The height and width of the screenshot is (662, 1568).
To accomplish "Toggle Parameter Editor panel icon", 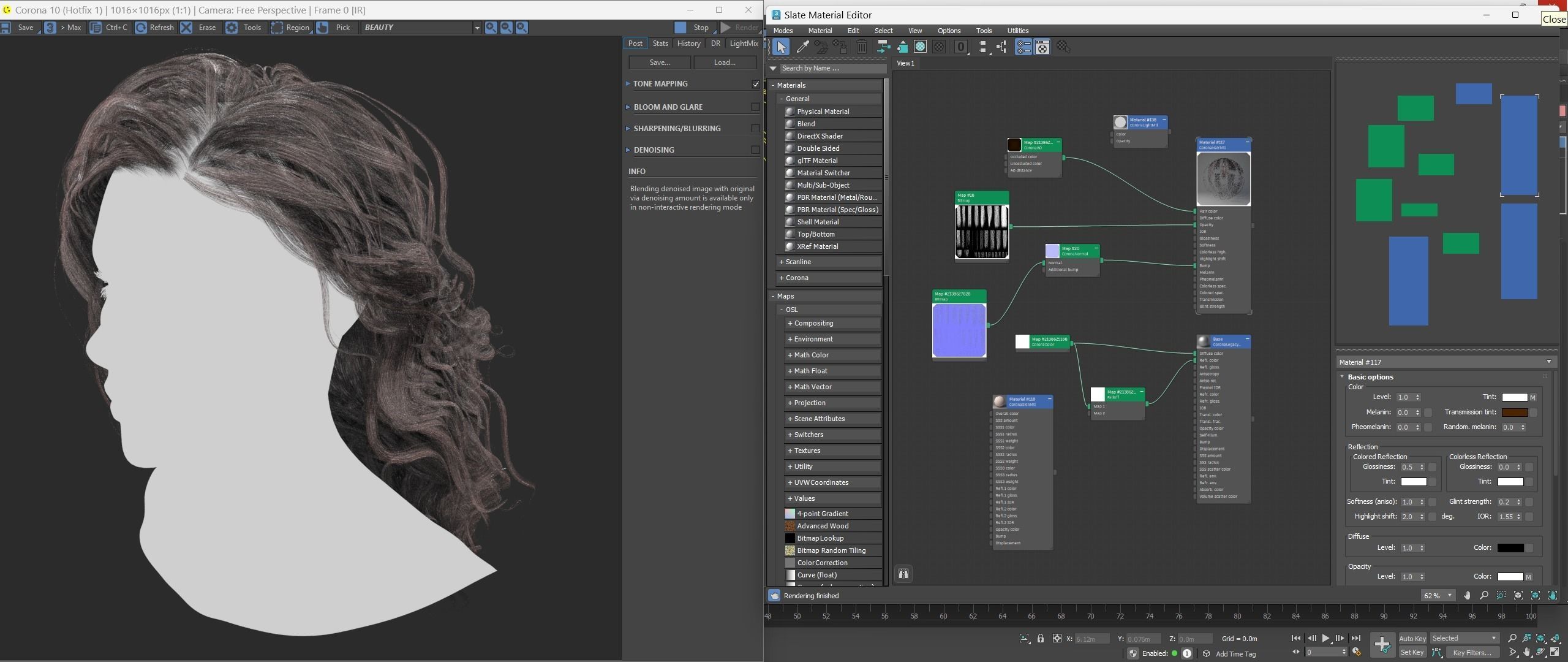I will click(1042, 47).
